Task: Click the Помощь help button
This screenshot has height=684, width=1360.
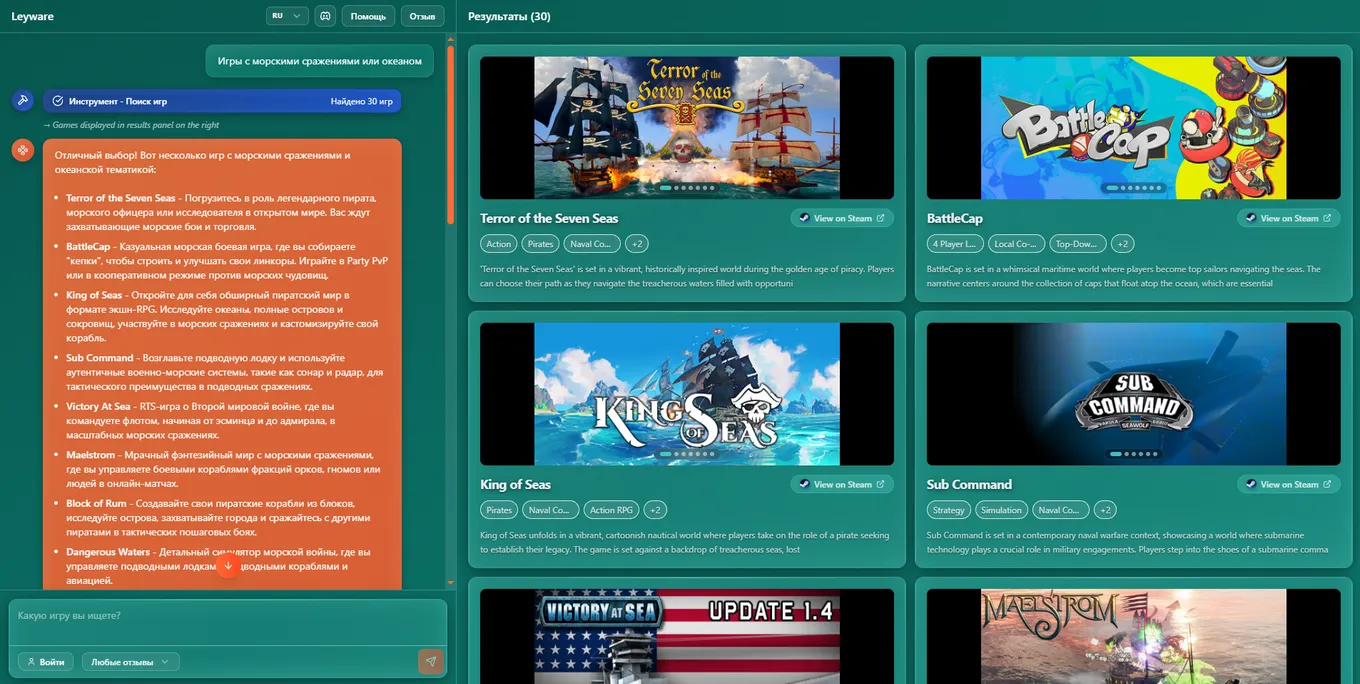Action: pos(368,16)
